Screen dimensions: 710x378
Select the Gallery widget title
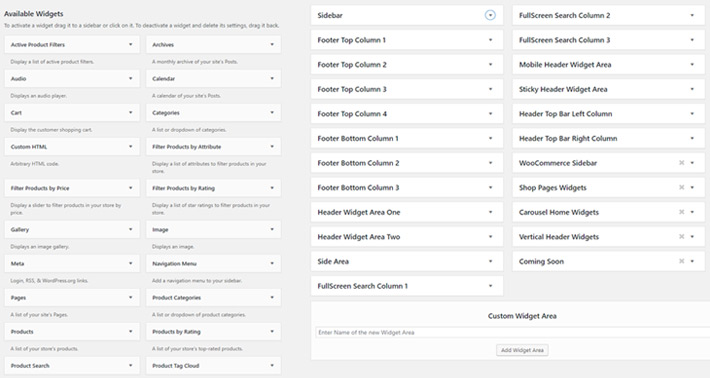click(20, 230)
